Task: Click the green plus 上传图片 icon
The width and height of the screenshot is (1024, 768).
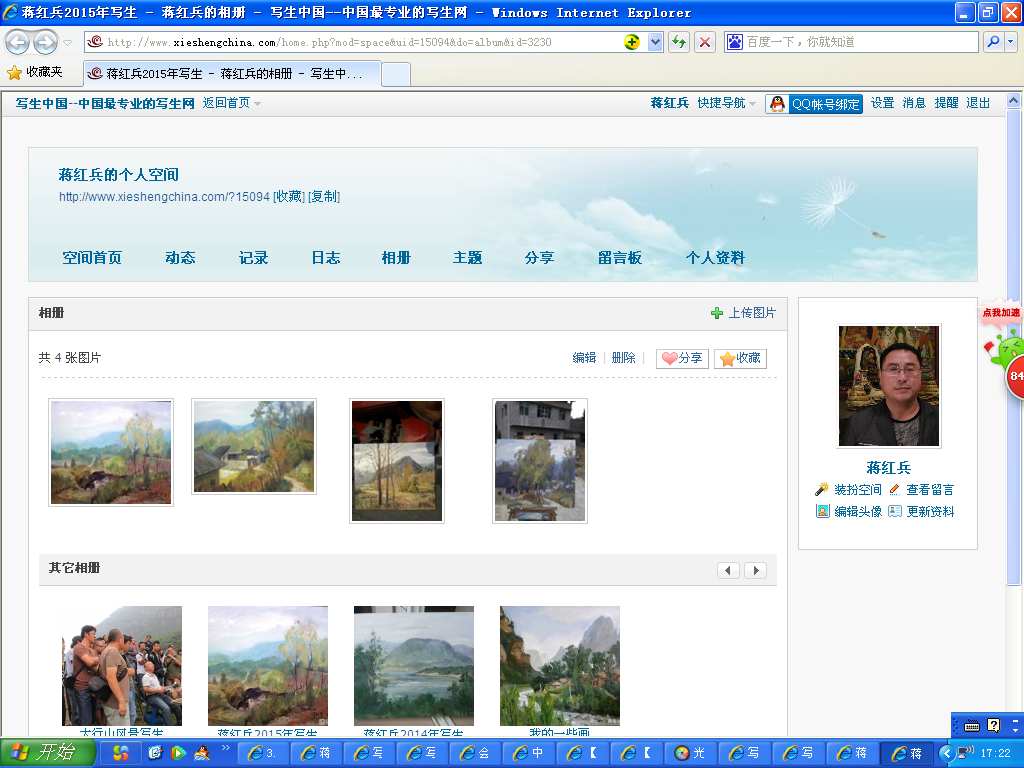Action: pyautogui.click(x=716, y=313)
